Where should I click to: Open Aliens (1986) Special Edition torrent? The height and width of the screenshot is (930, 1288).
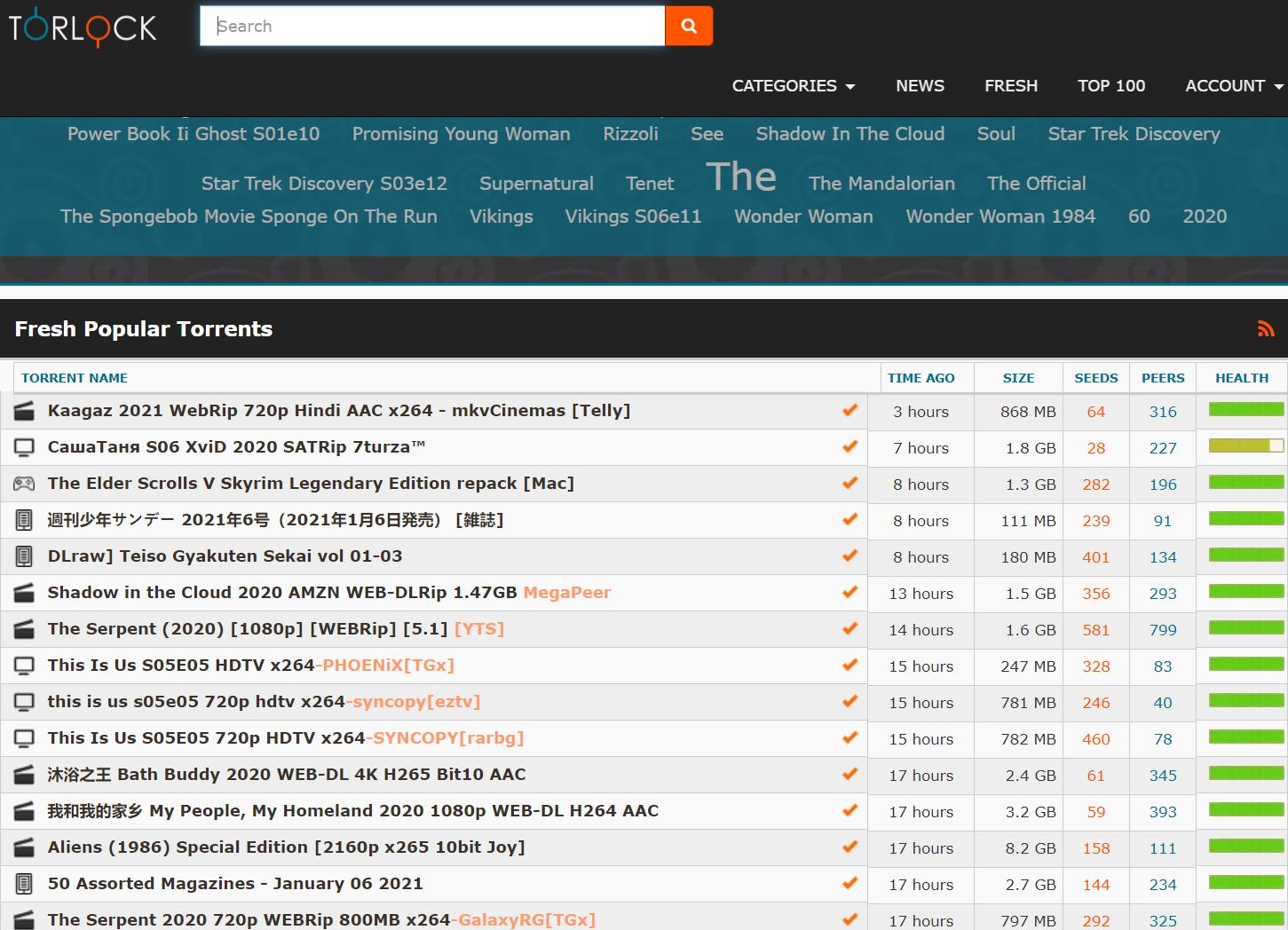click(287, 847)
